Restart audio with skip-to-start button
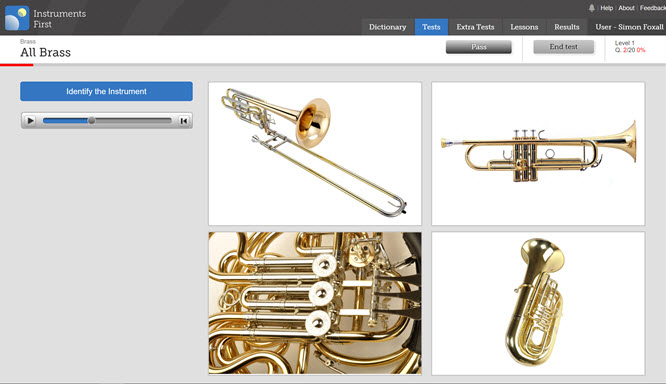The width and height of the screenshot is (666, 384). pos(183,121)
